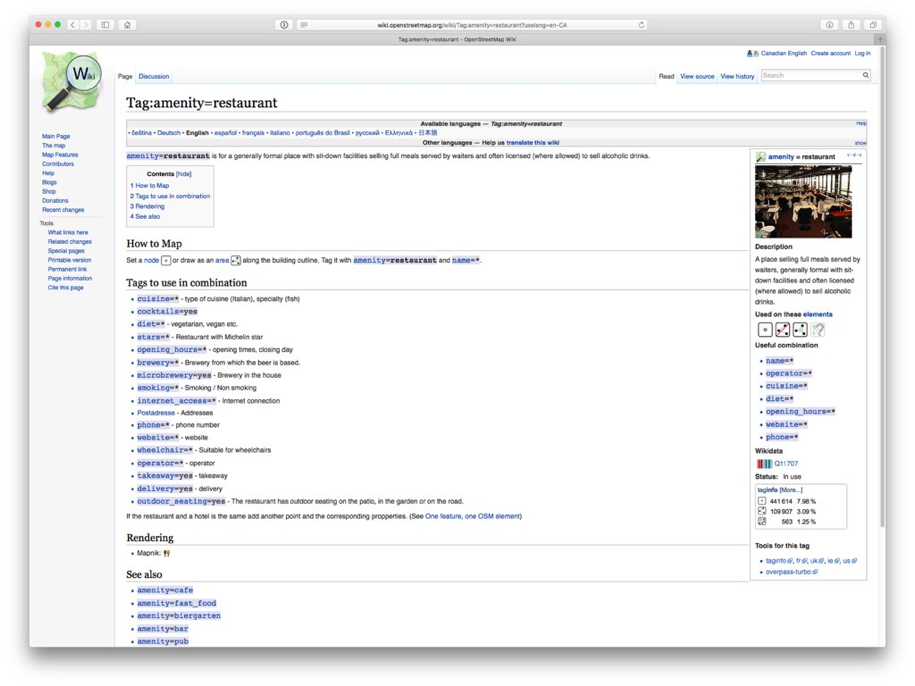915x686 pixels.
Task: Click the Log in link
Action: (x=862, y=53)
